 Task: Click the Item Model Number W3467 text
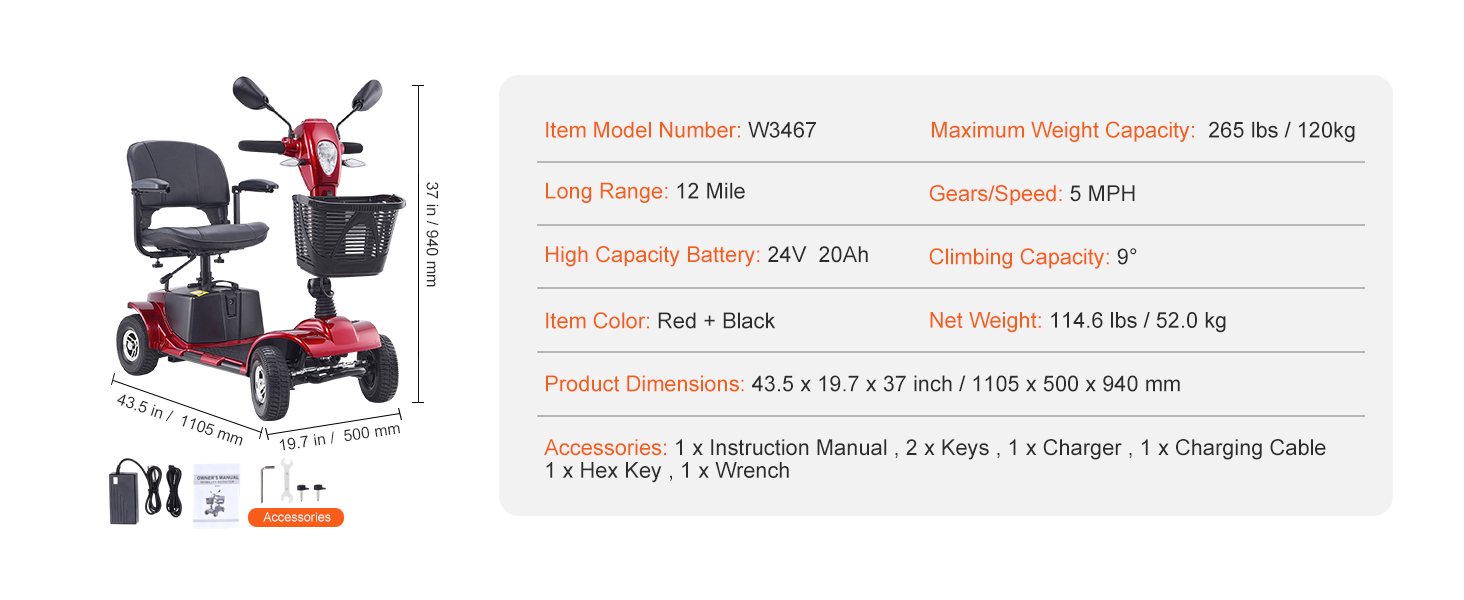[680, 130]
